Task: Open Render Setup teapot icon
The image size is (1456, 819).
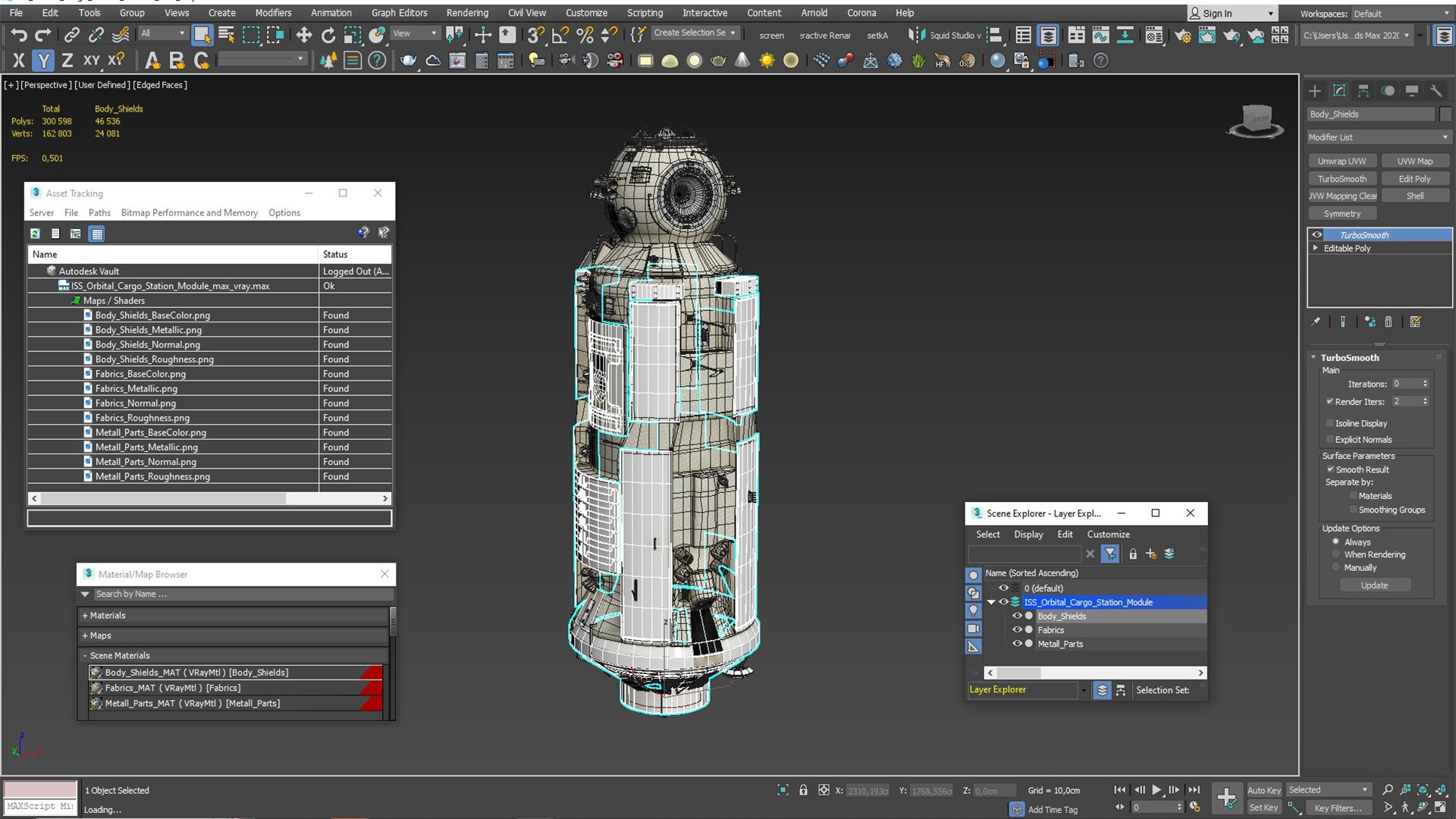Action: coord(1182,35)
